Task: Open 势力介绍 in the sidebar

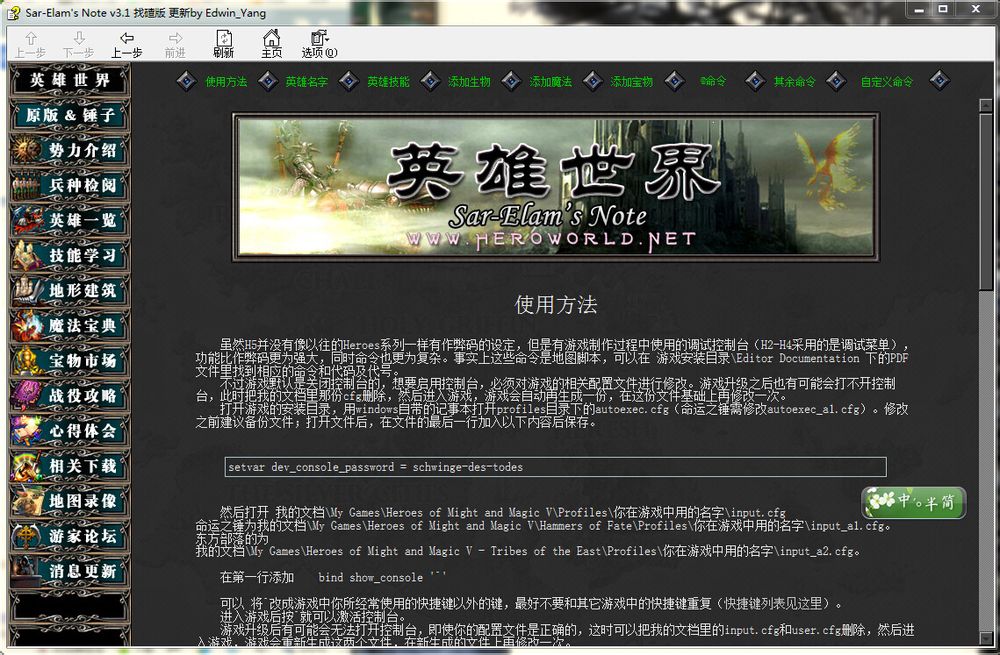Action: [x=70, y=151]
